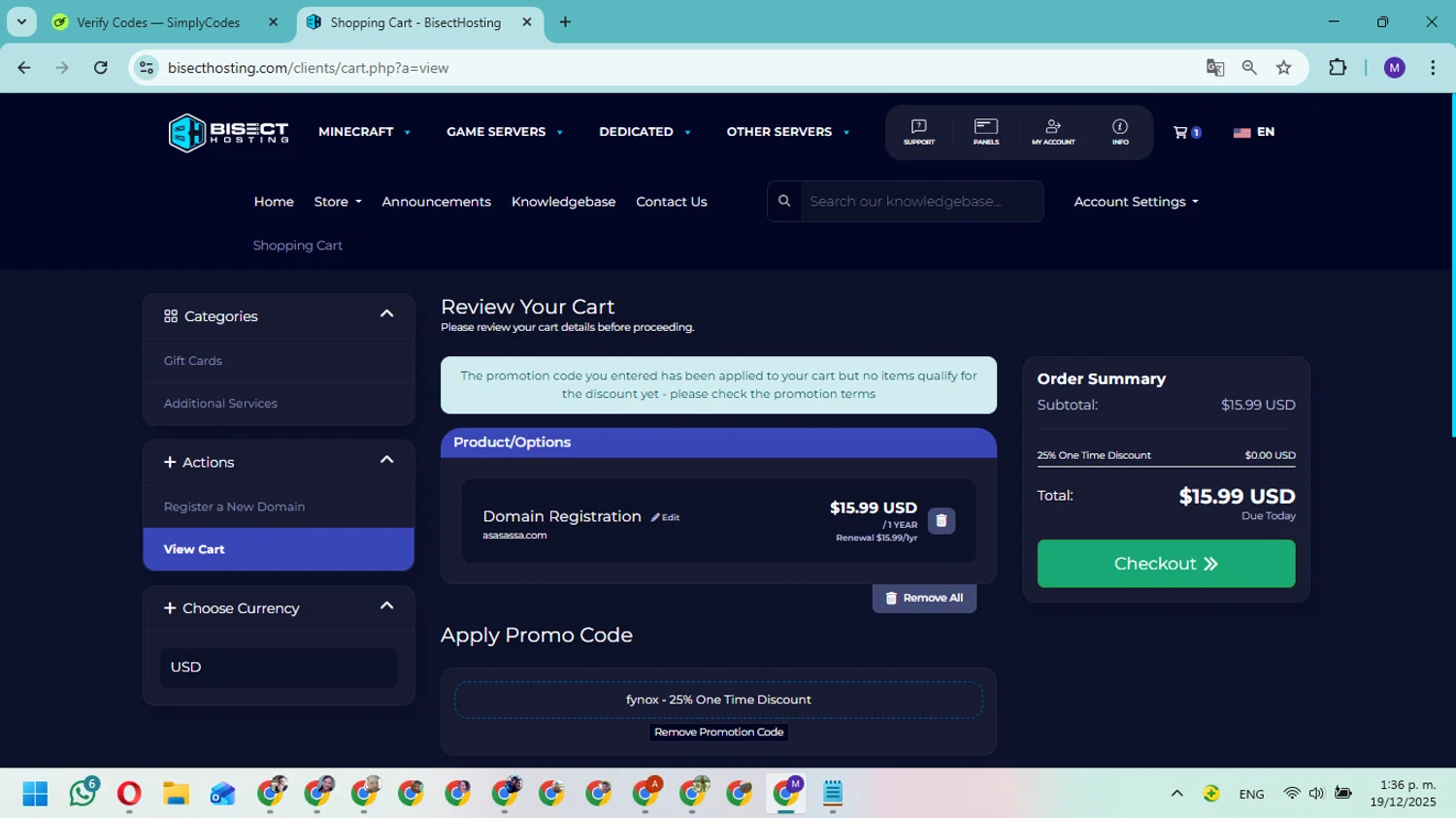
Task: Open Opera browser from taskbar
Action: pyautogui.click(x=129, y=794)
